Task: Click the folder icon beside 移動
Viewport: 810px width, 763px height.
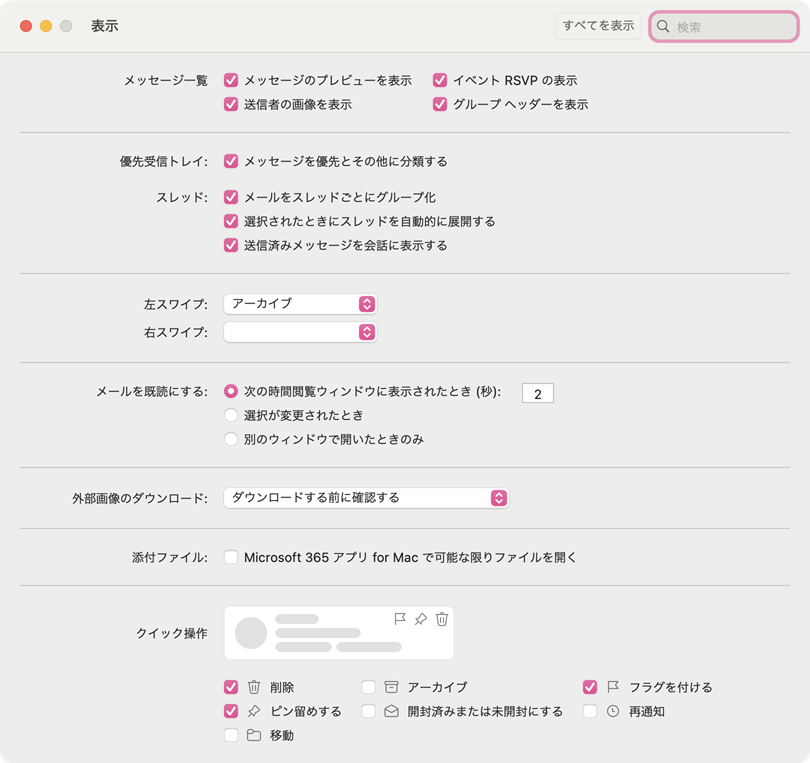Action: (254, 736)
